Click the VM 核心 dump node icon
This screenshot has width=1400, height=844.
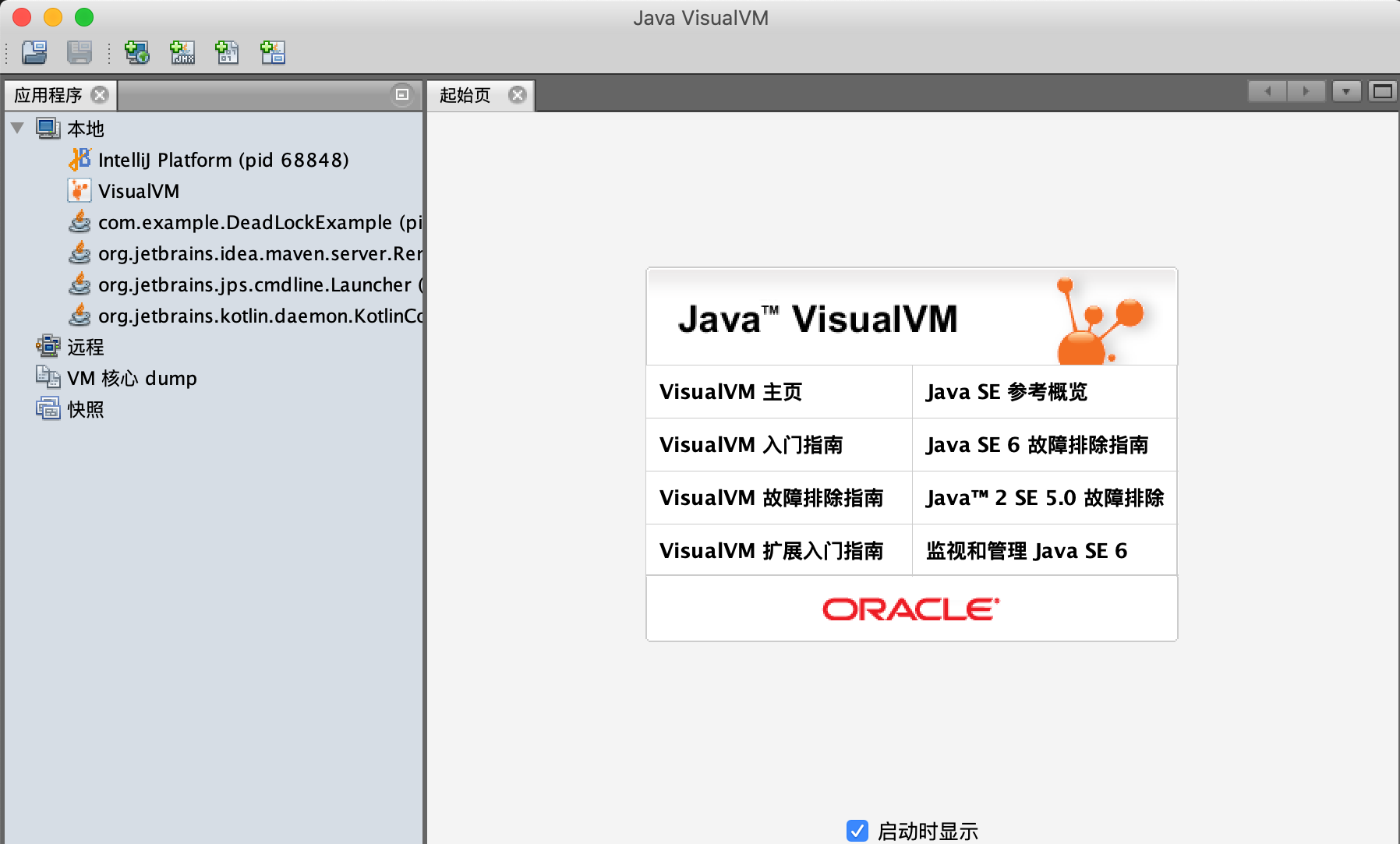pos(48,377)
